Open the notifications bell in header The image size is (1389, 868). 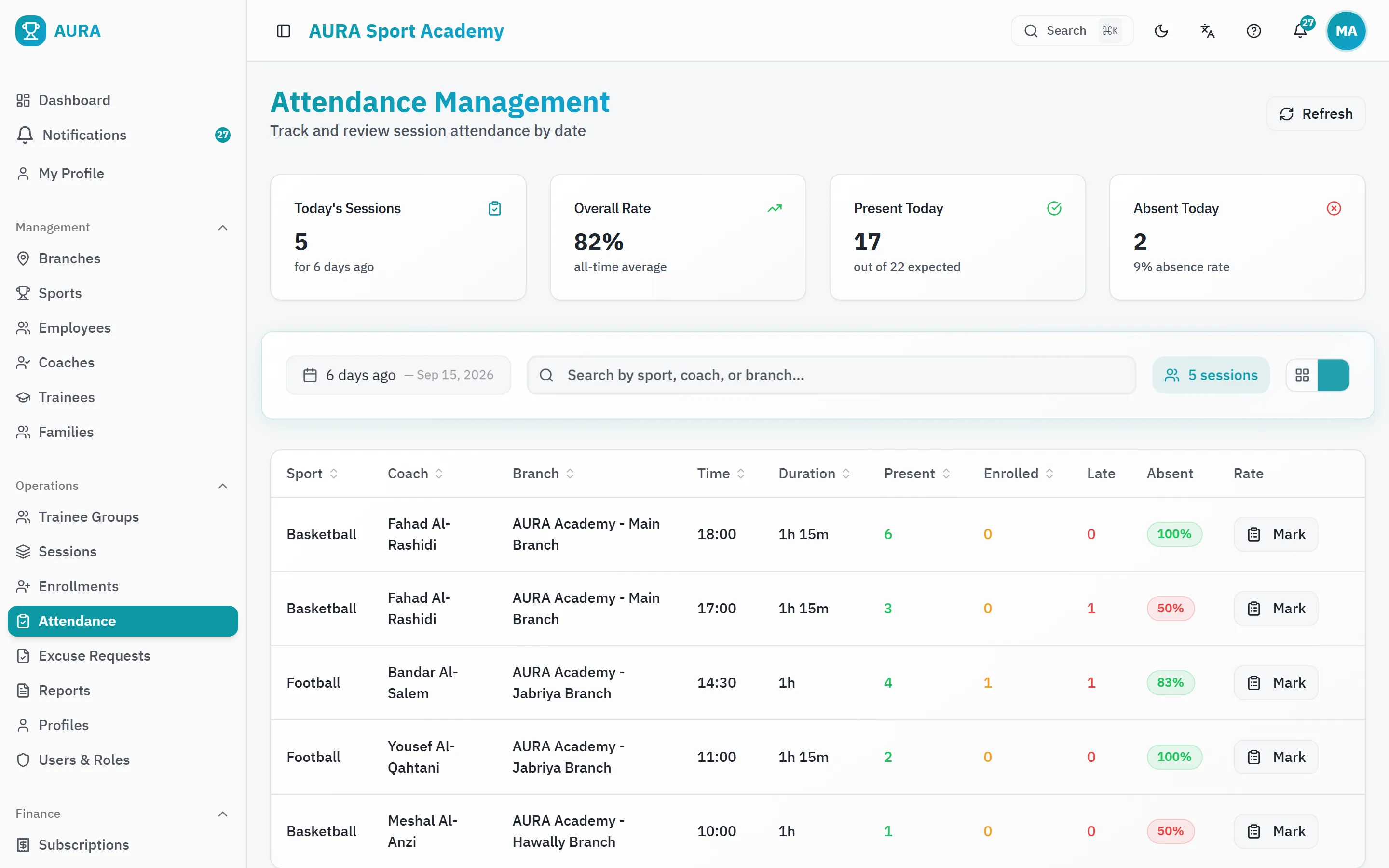pyautogui.click(x=1300, y=31)
